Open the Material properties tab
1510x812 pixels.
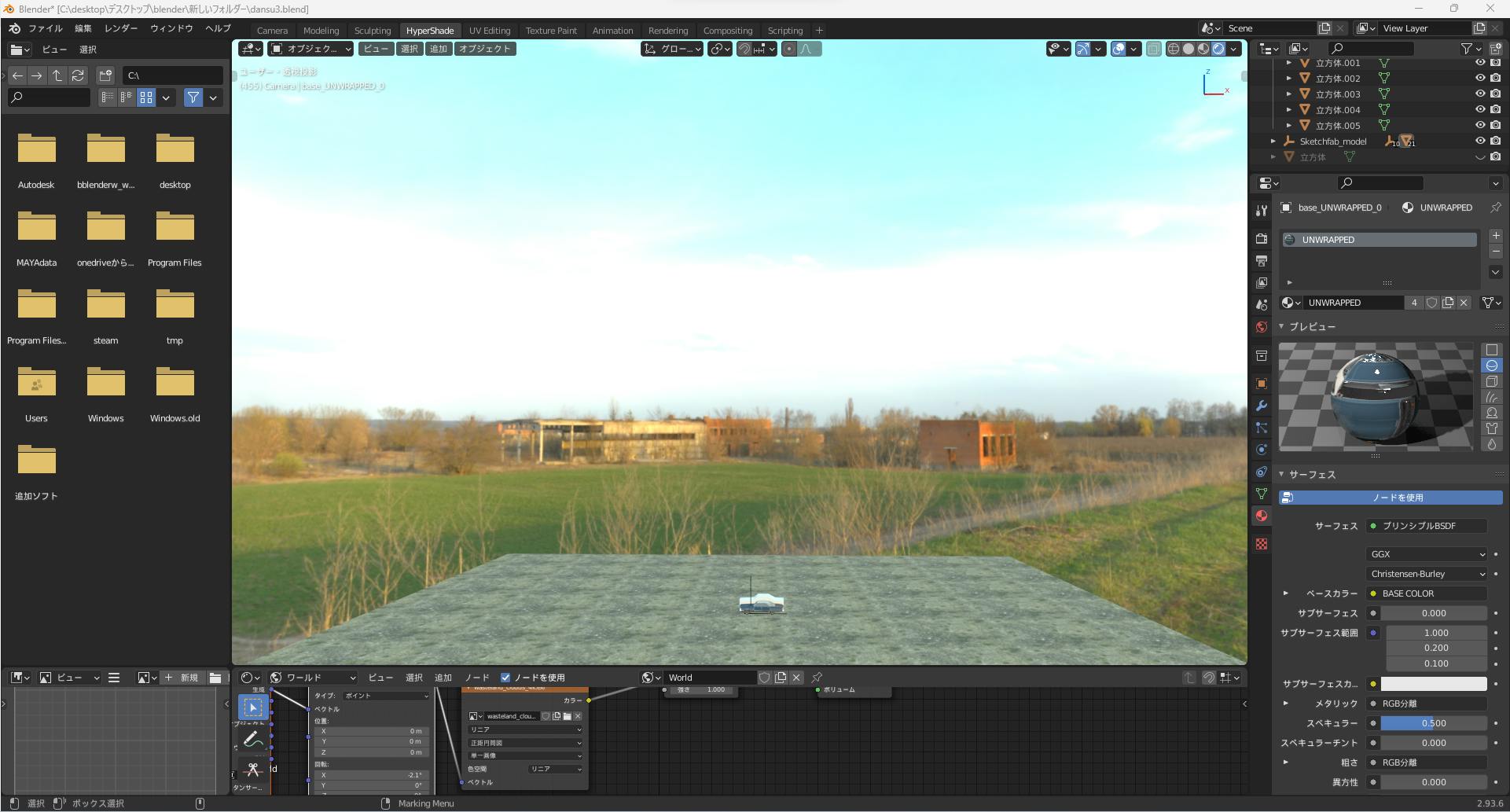[x=1262, y=516]
